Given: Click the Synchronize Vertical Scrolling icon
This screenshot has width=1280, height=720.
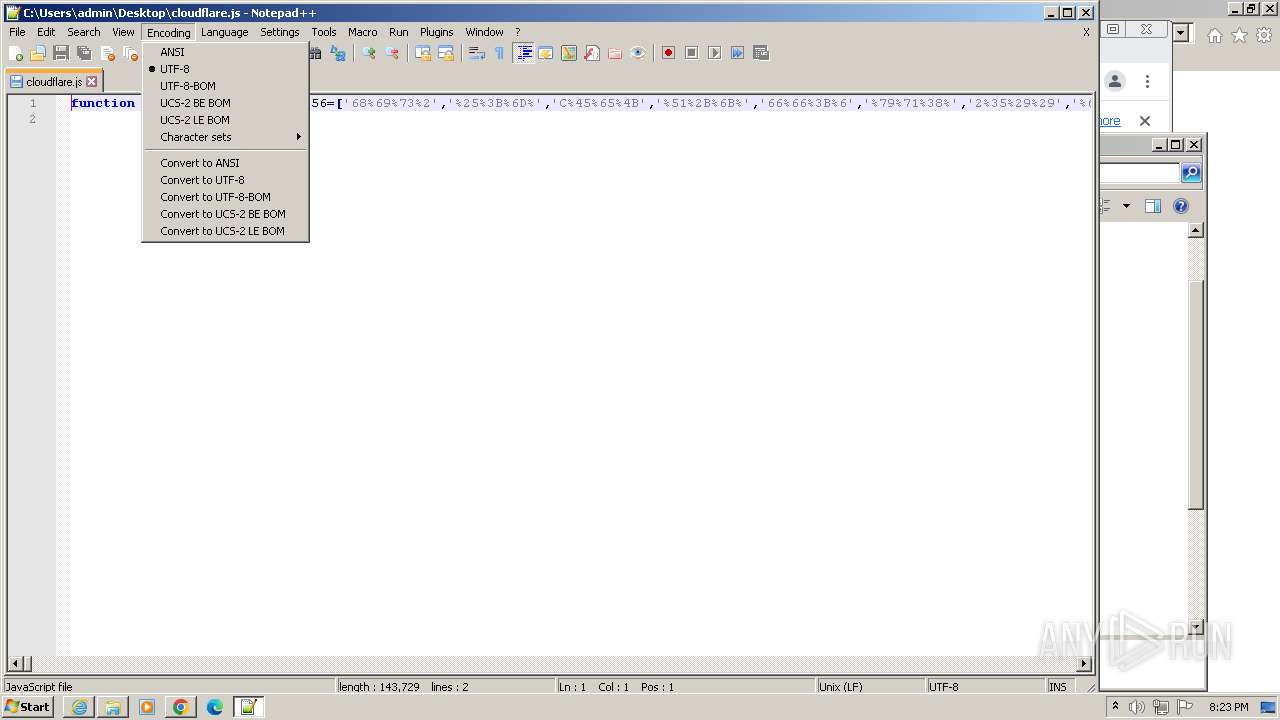Looking at the screenshot, I should pos(423,53).
